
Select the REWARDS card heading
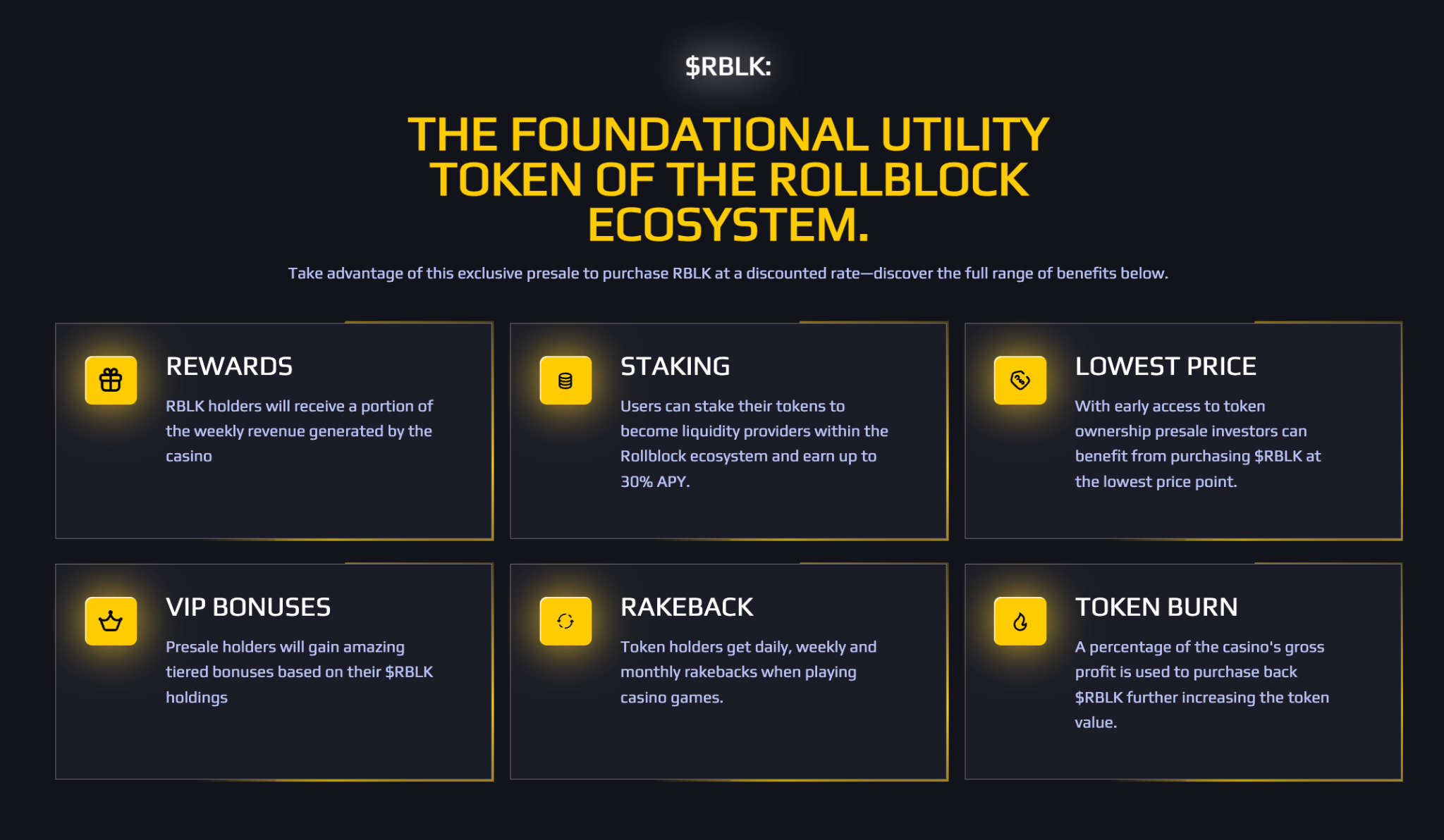click(x=229, y=366)
